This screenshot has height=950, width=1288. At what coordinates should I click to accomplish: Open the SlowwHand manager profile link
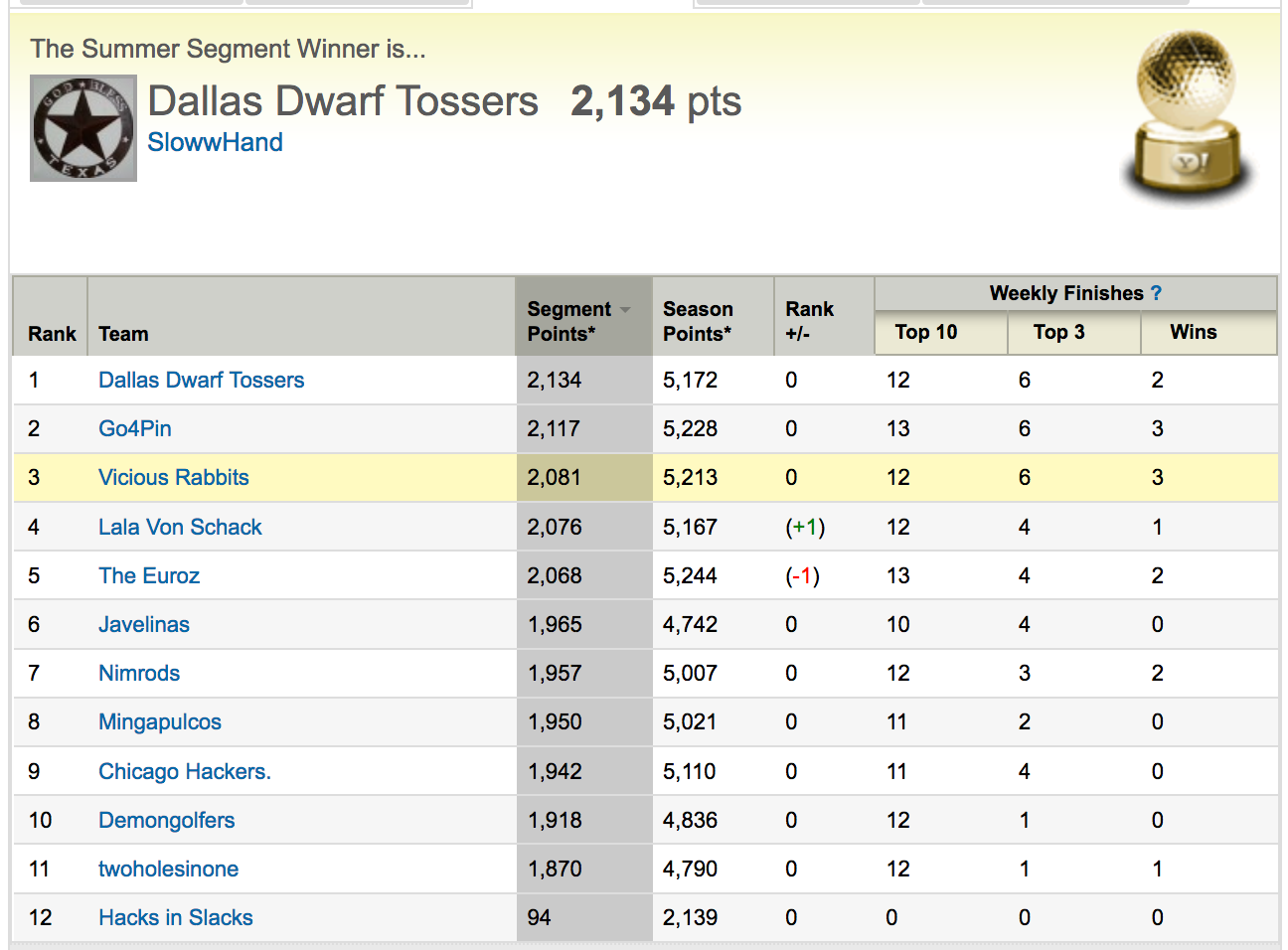pos(215,143)
